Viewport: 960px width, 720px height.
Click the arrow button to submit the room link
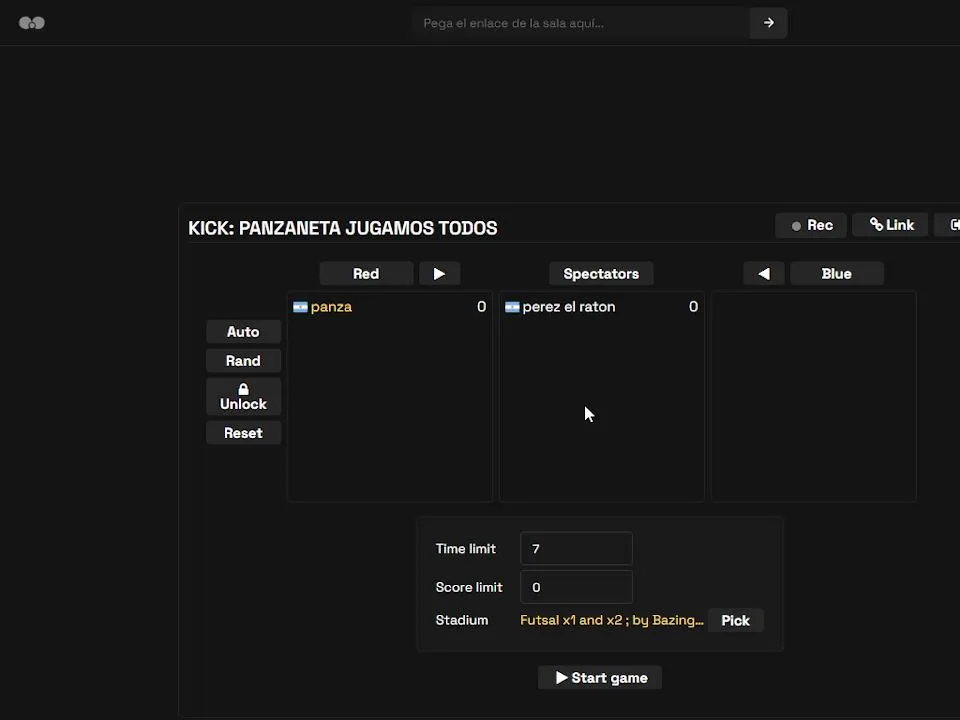[x=768, y=23]
